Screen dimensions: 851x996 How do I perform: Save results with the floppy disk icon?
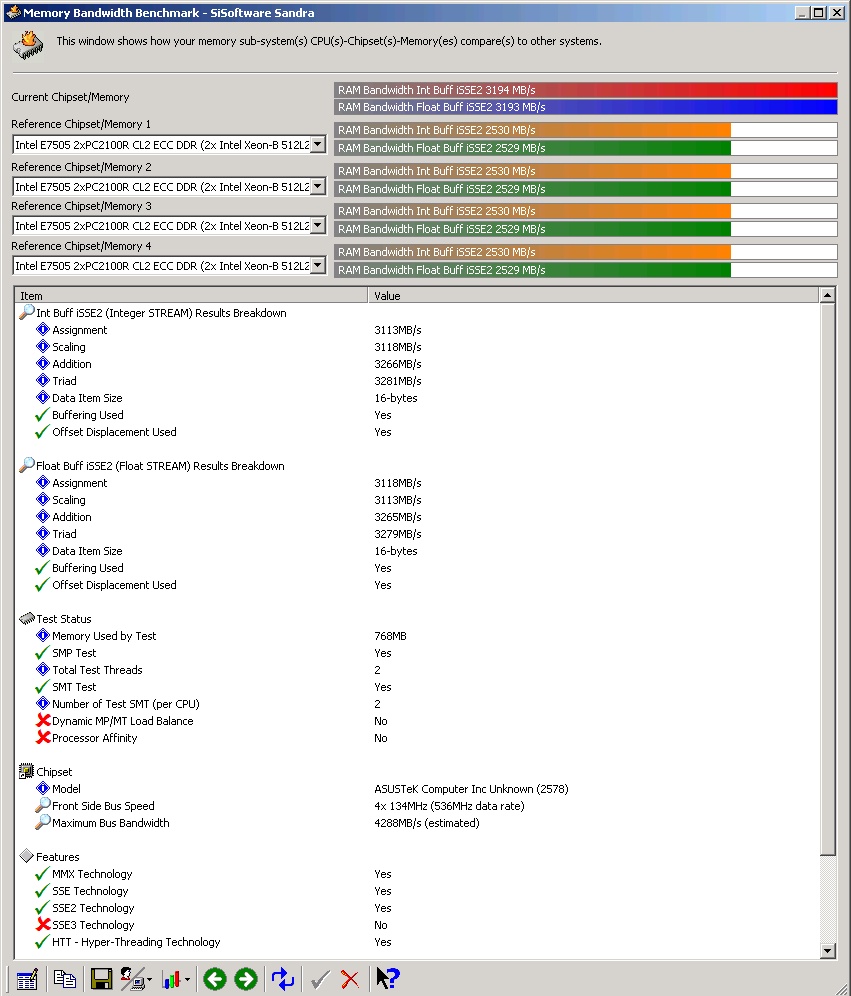102,979
